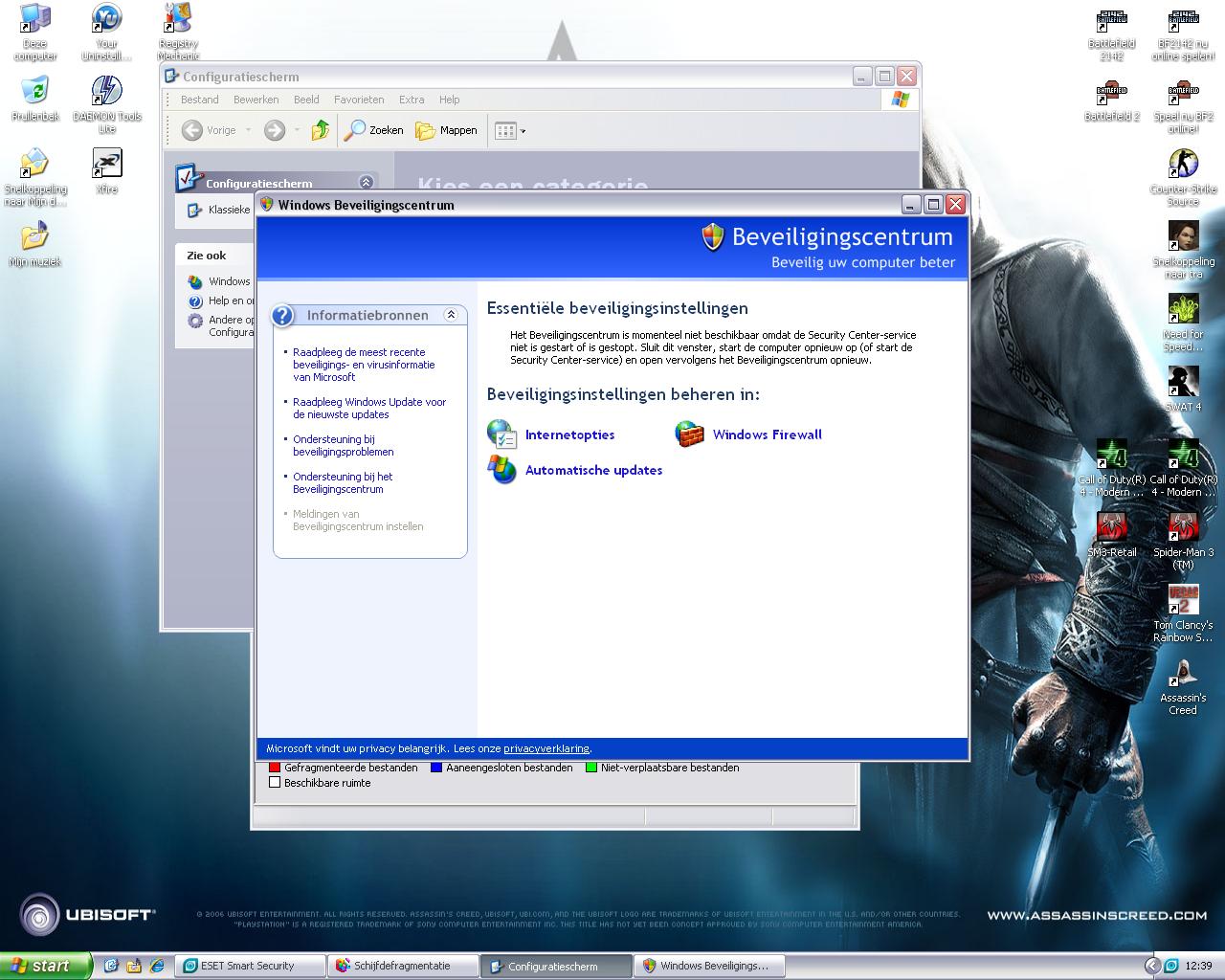Screen dimensions: 1225x980
Task: Click the Windows item under Zie ook
Action: [x=220, y=281]
